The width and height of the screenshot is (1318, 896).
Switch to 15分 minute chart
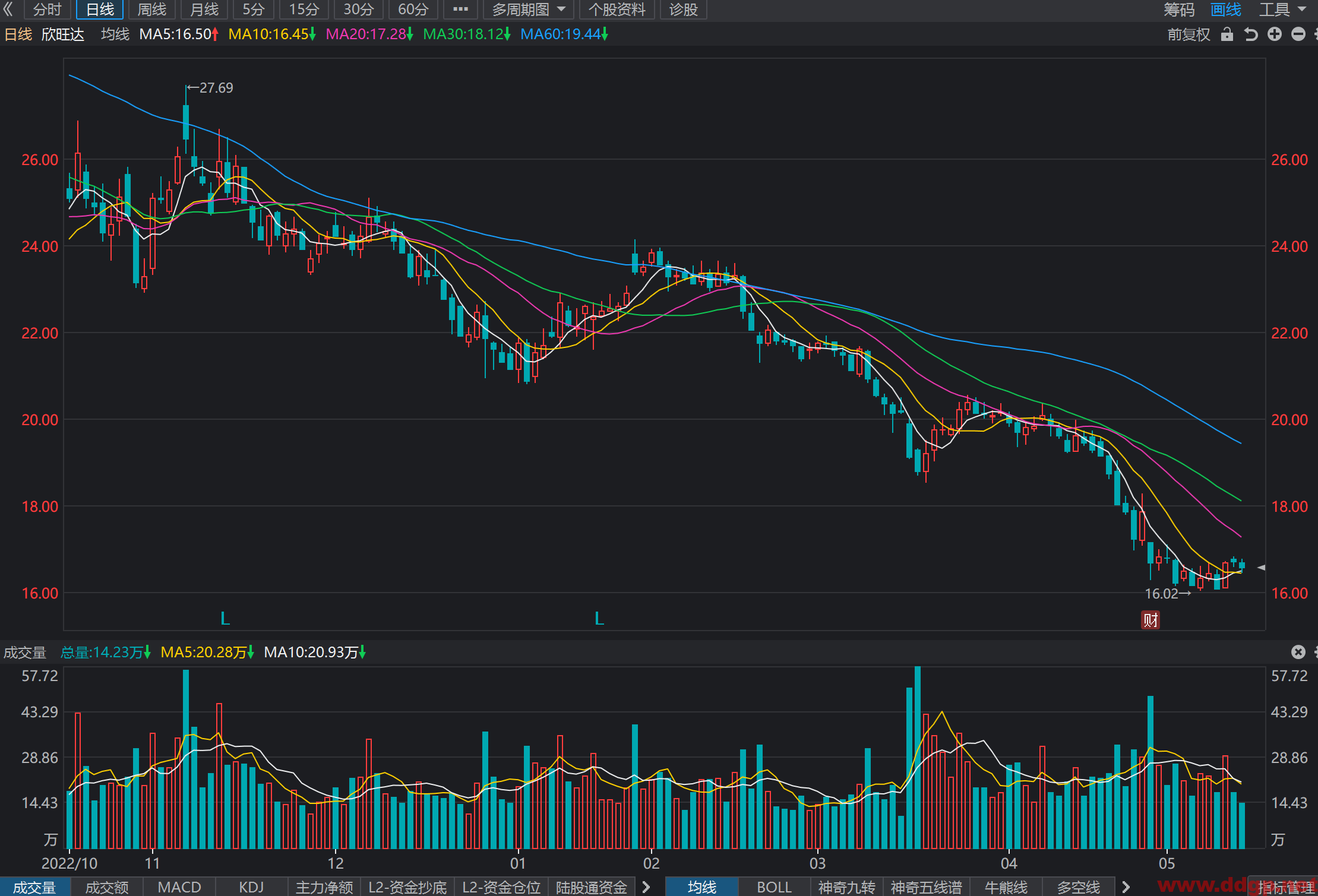click(304, 10)
